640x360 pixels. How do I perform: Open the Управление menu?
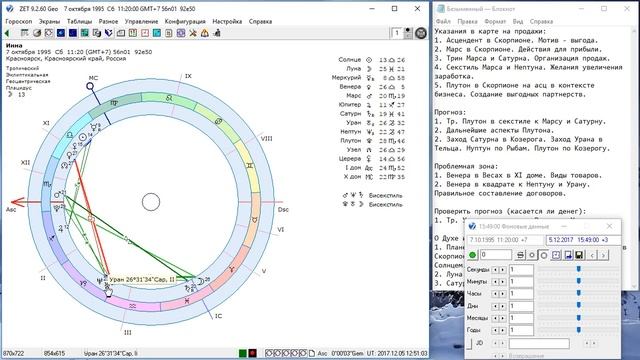pos(141,21)
